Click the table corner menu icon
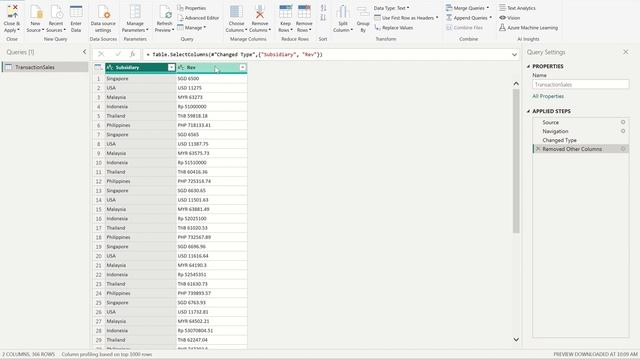 point(98,67)
